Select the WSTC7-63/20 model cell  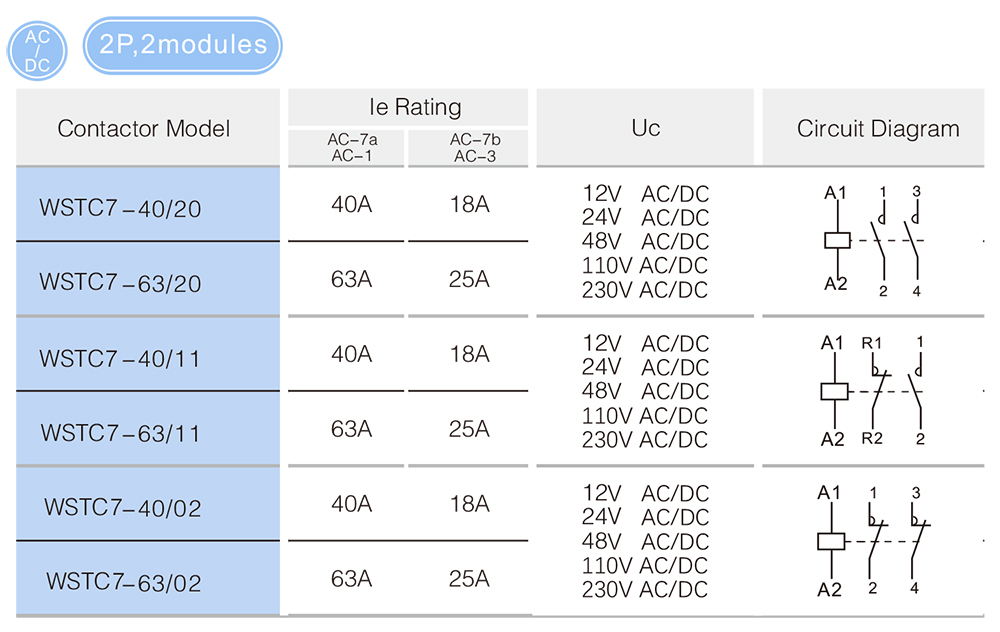pos(148,279)
